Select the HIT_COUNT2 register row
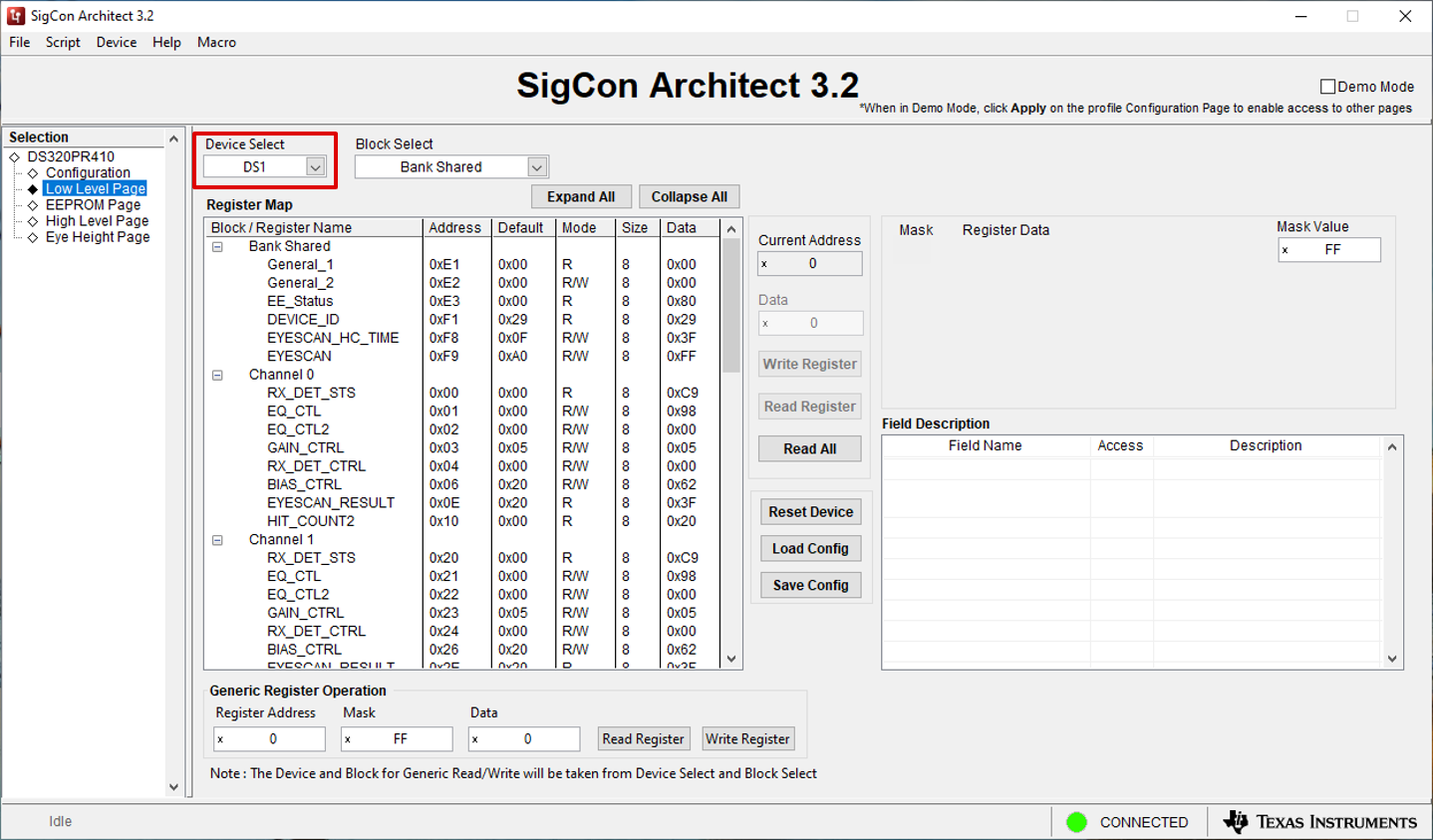Screen dimensions: 1433x840 464,521
